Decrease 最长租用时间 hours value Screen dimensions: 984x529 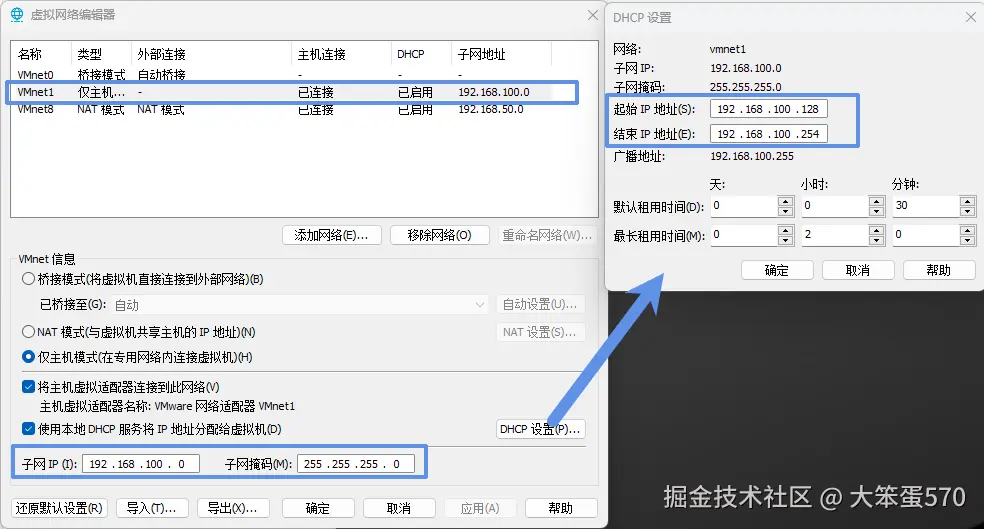[x=876, y=240]
